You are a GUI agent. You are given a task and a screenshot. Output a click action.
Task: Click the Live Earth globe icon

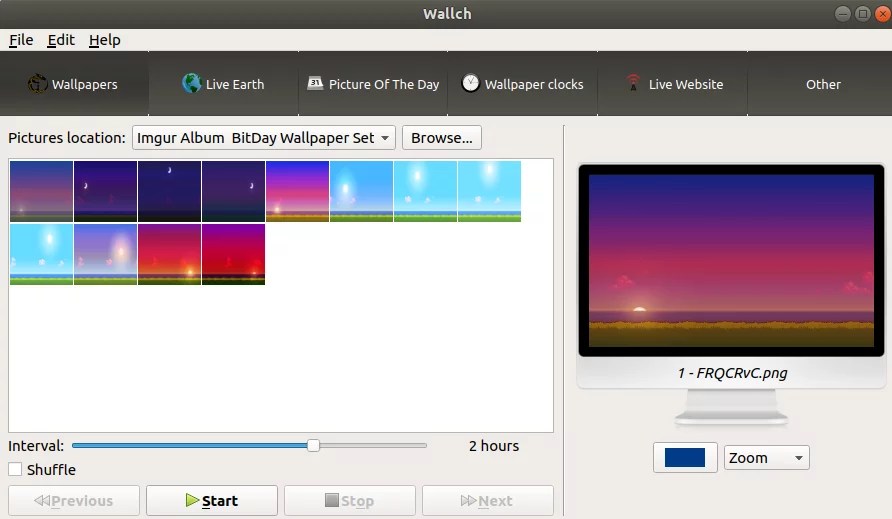click(x=192, y=83)
